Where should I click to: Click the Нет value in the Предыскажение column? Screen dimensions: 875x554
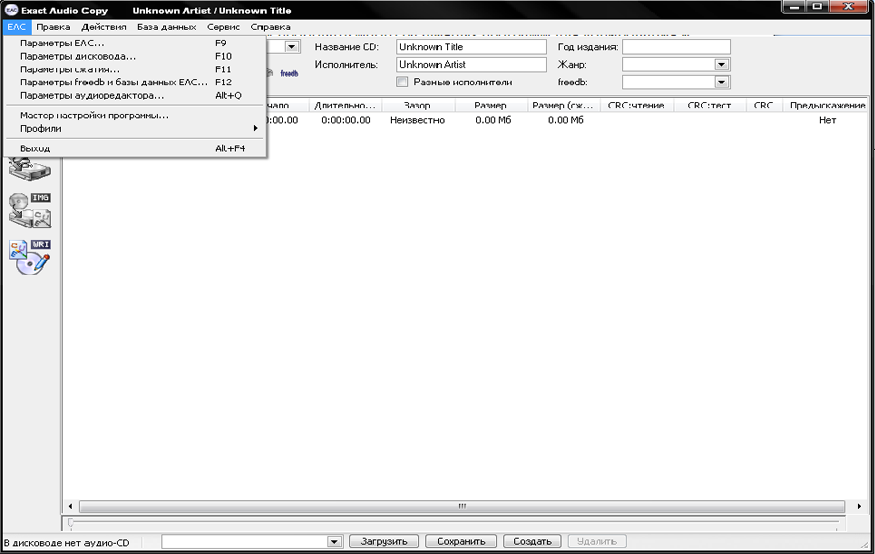tap(828, 120)
